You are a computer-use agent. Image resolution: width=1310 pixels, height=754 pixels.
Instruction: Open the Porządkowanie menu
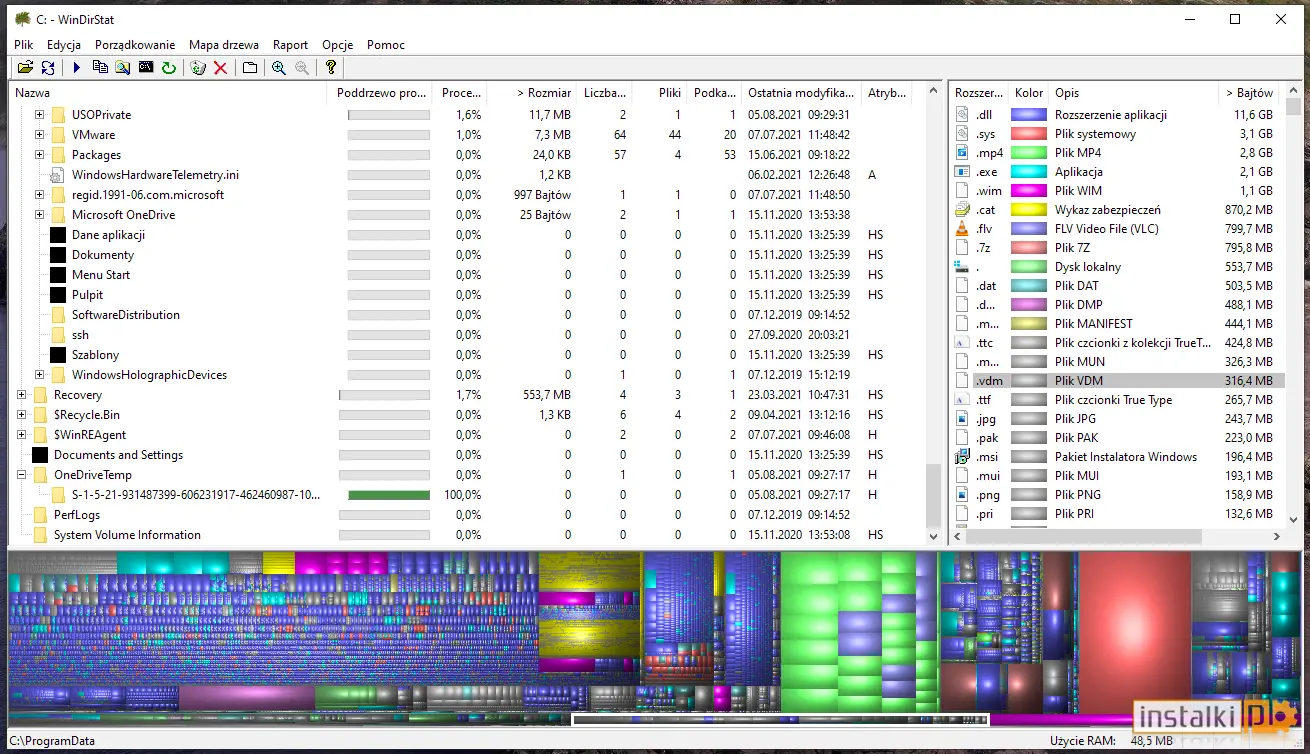click(x=135, y=45)
